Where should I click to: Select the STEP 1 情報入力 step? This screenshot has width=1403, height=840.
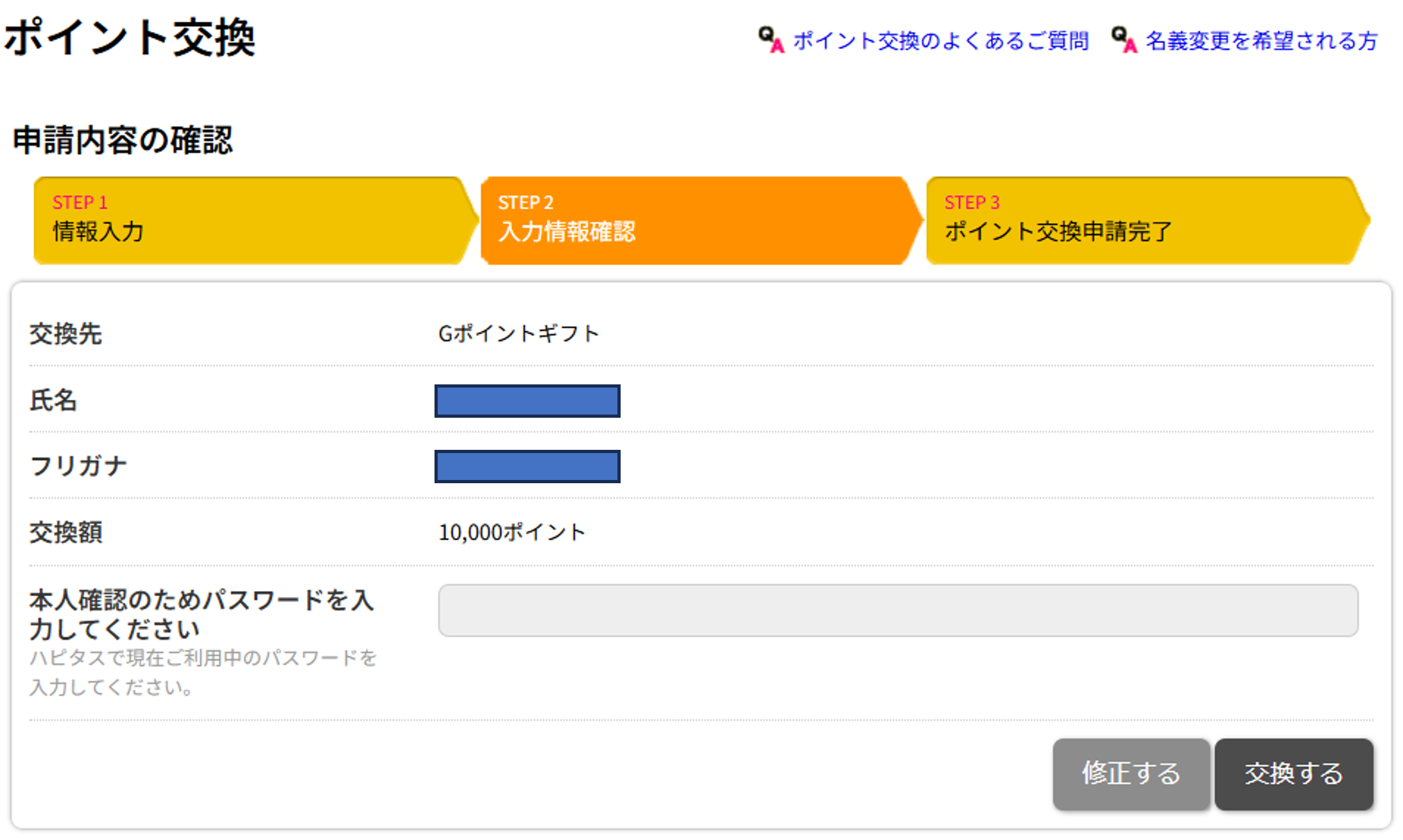250,220
